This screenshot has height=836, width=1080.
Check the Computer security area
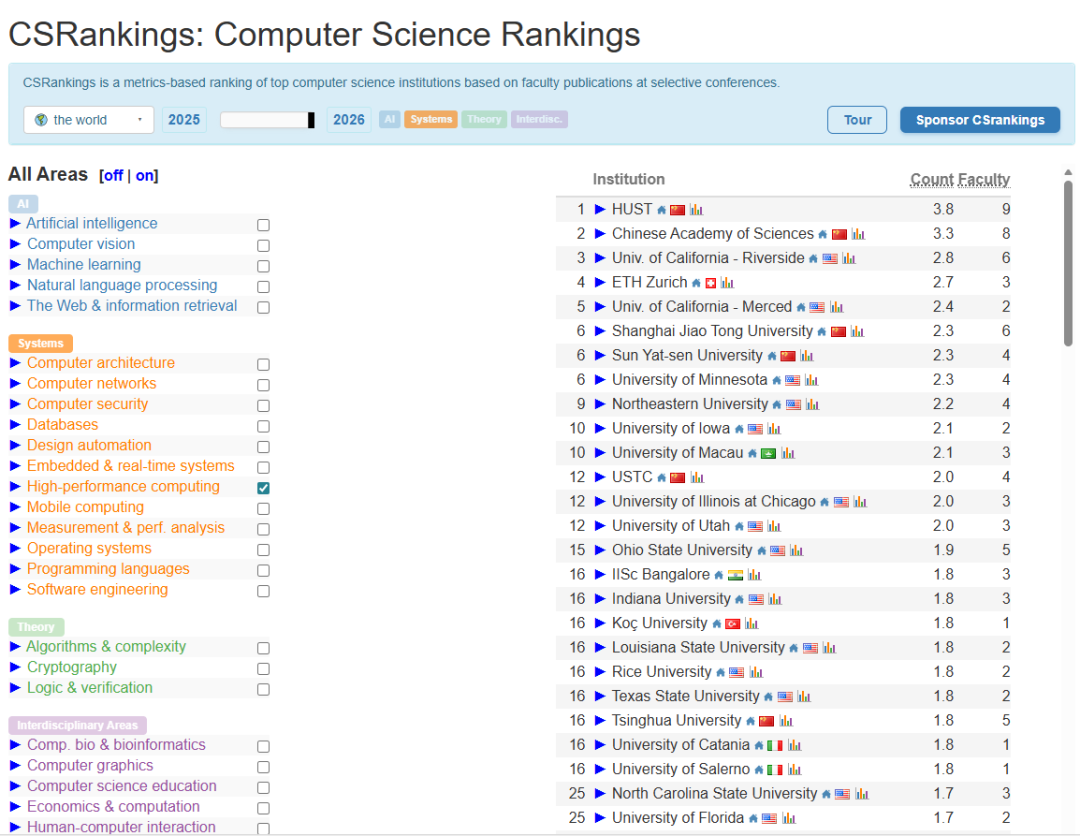pos(263,406)
